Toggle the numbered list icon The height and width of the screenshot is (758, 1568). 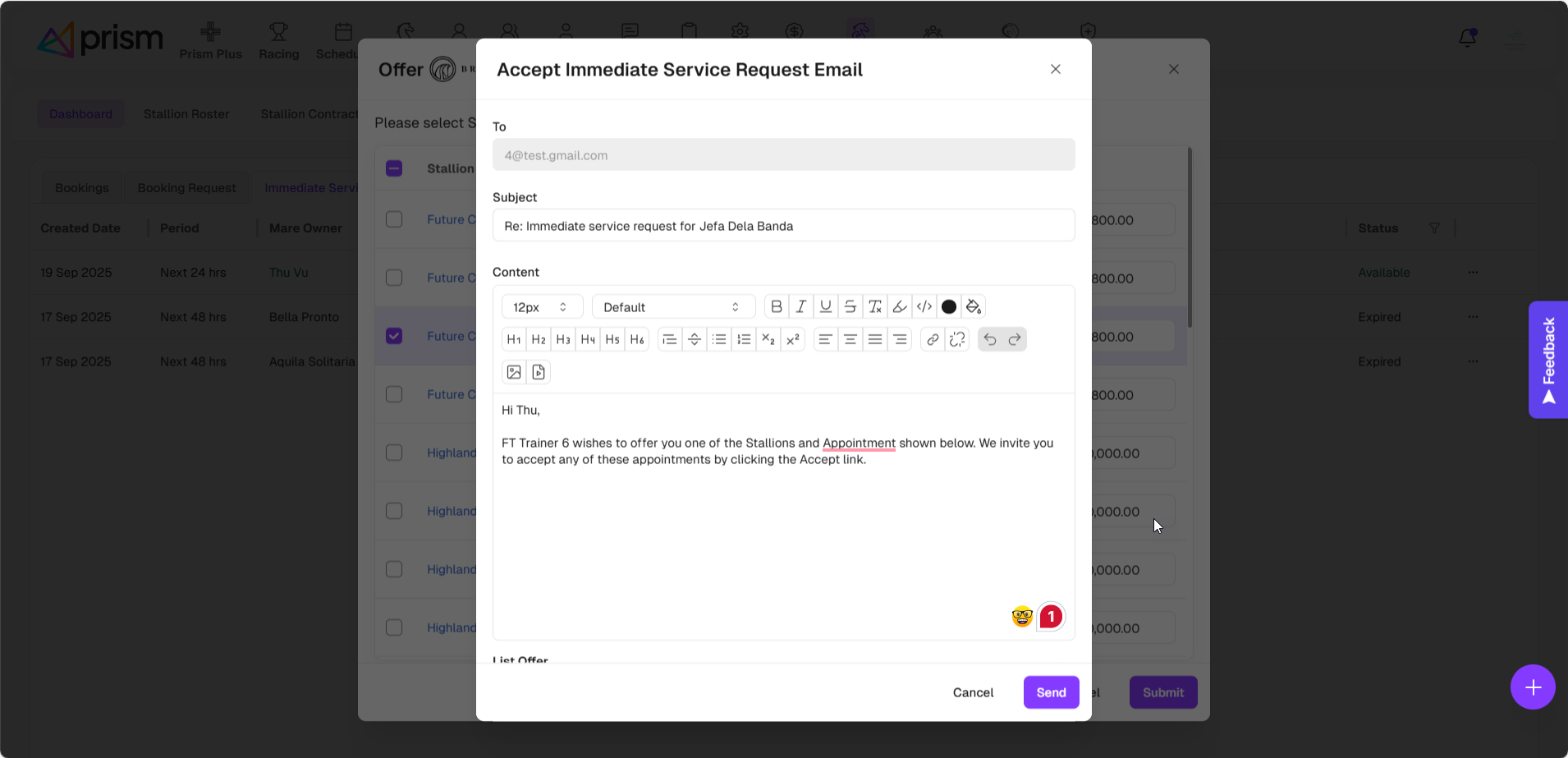pyautogui.click(x=744, y=339)
